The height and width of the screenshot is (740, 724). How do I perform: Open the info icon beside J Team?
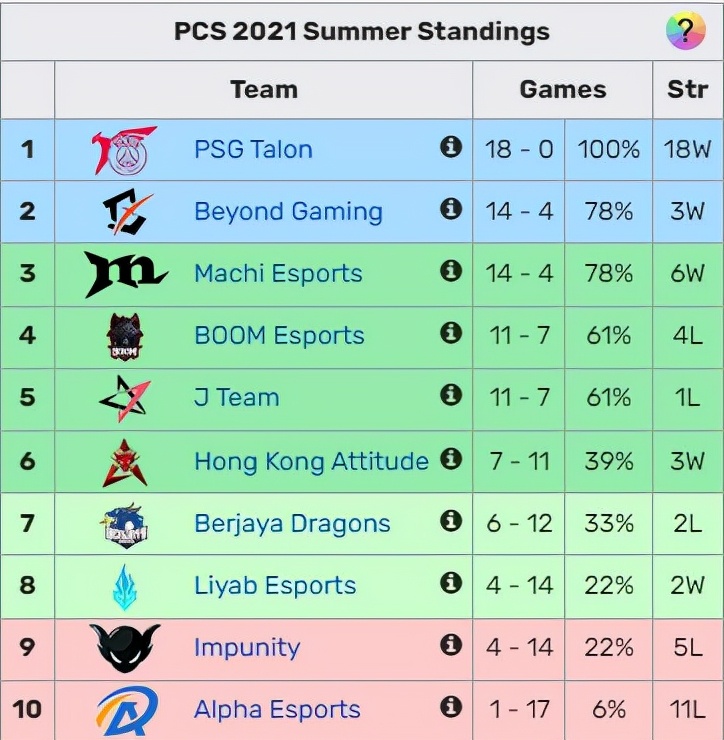coord(451,395)
